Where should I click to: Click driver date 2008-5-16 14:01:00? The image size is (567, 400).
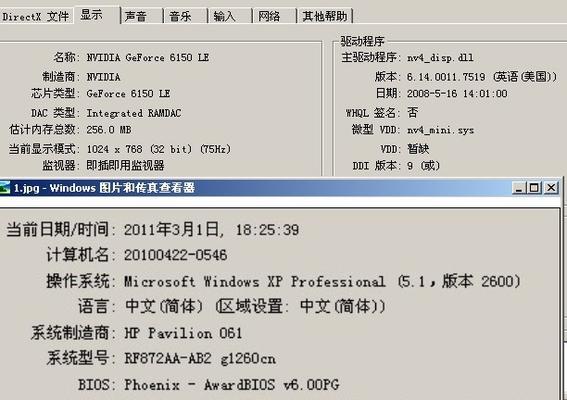tap(457, 94)
